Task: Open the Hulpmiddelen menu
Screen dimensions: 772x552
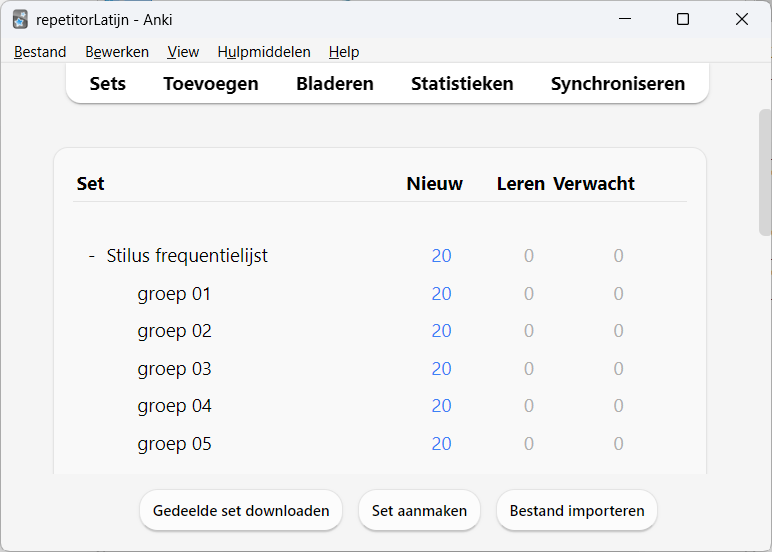Action: (x=264, y=52)
